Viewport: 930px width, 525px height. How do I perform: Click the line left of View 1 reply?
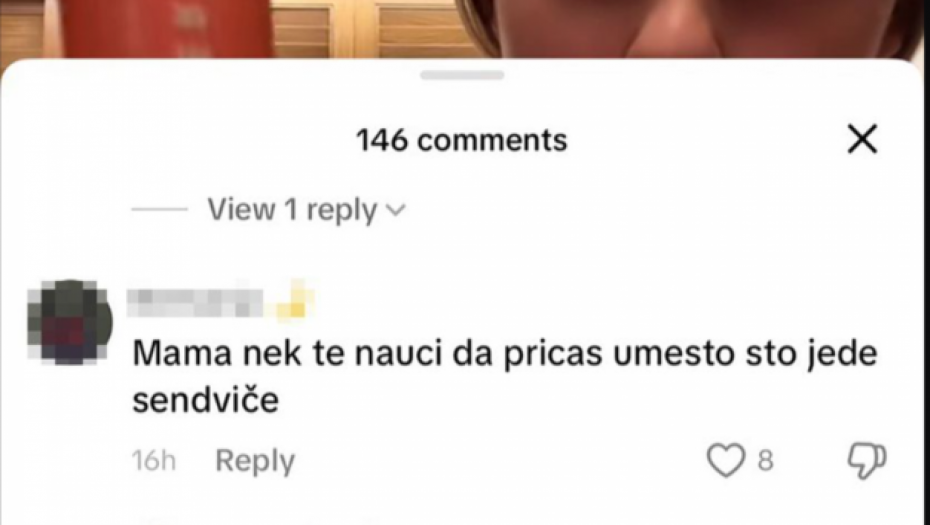pos(159,209)
